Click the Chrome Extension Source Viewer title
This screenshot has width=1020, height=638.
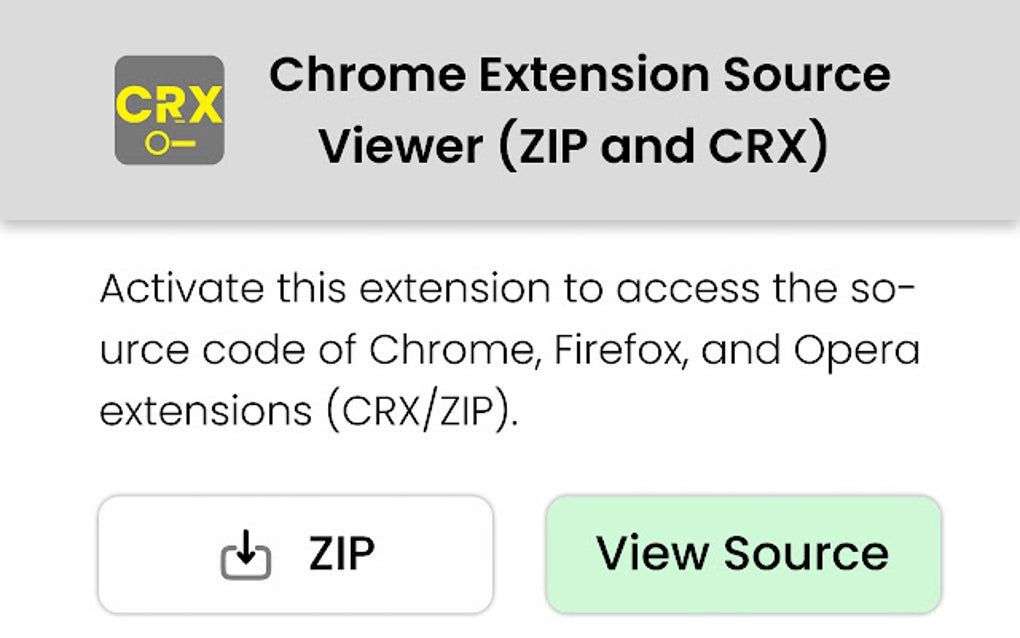[580, 73]
